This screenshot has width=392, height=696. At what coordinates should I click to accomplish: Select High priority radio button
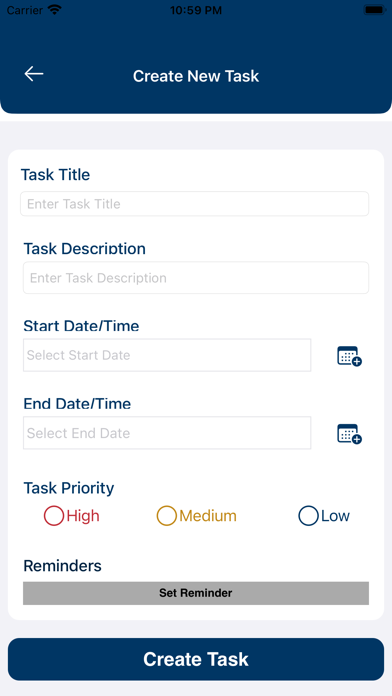54,516
